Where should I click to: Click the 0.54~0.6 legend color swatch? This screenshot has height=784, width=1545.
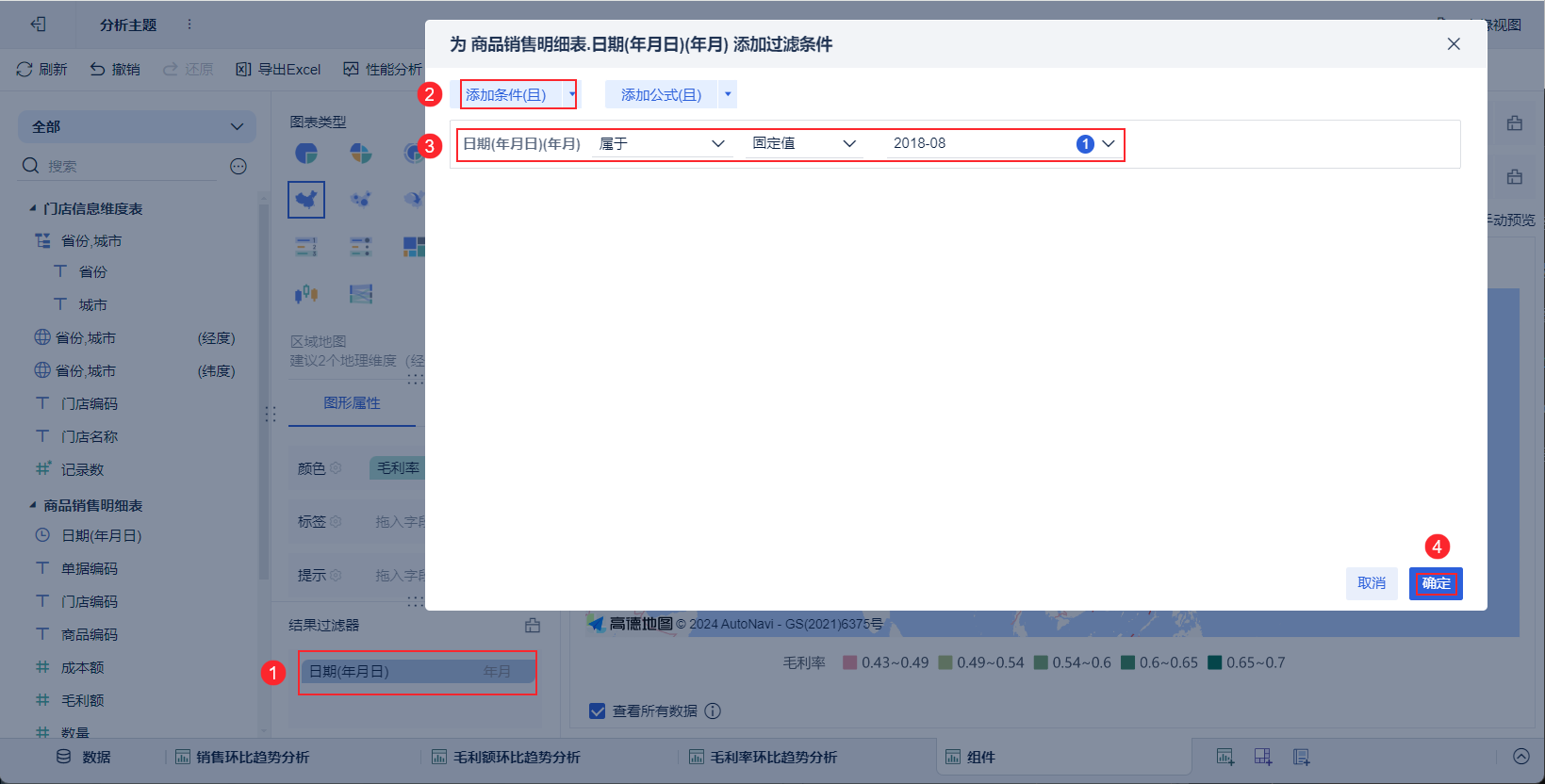[1041, 662]
